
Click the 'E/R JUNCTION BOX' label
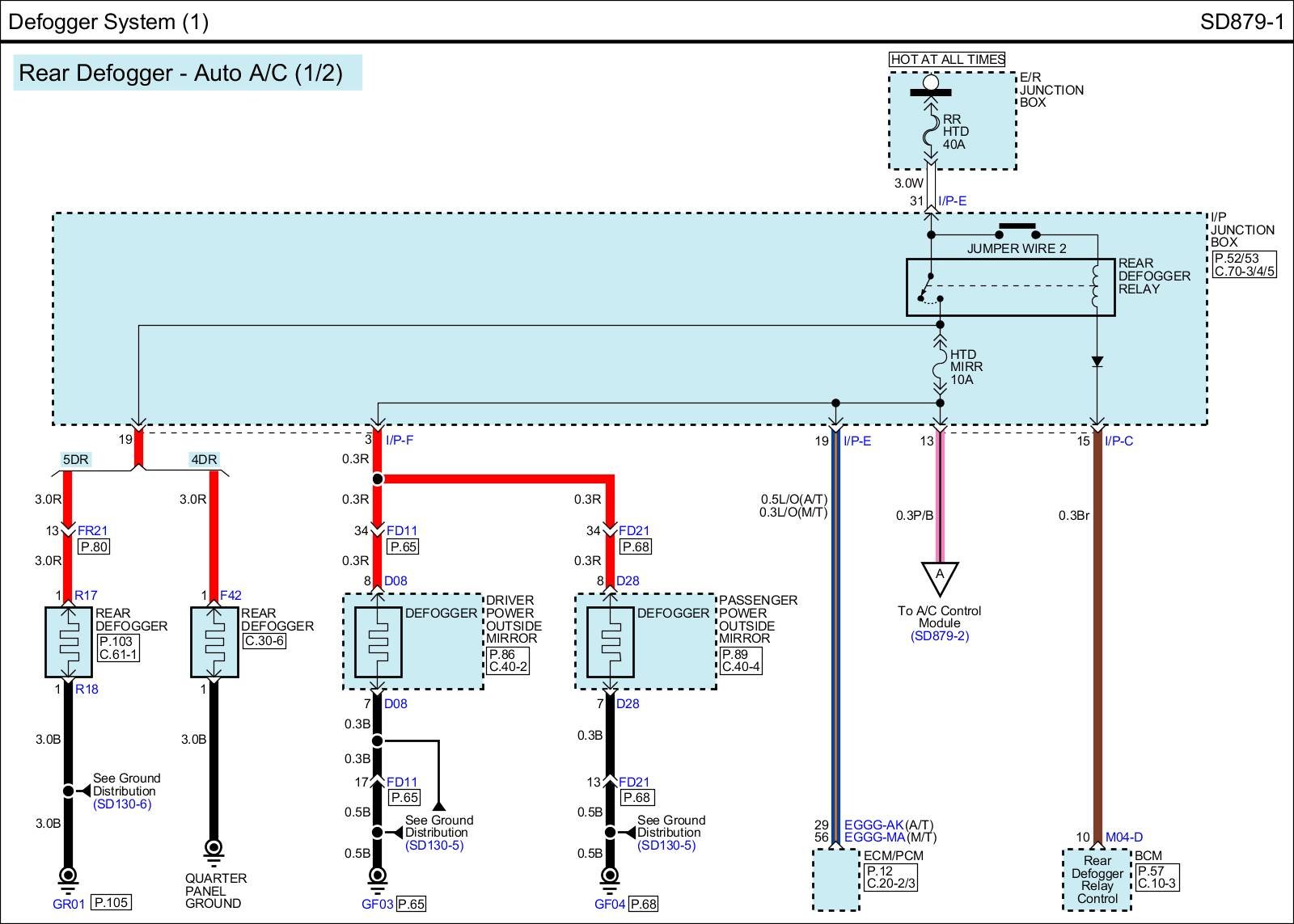pos(1051,90)
